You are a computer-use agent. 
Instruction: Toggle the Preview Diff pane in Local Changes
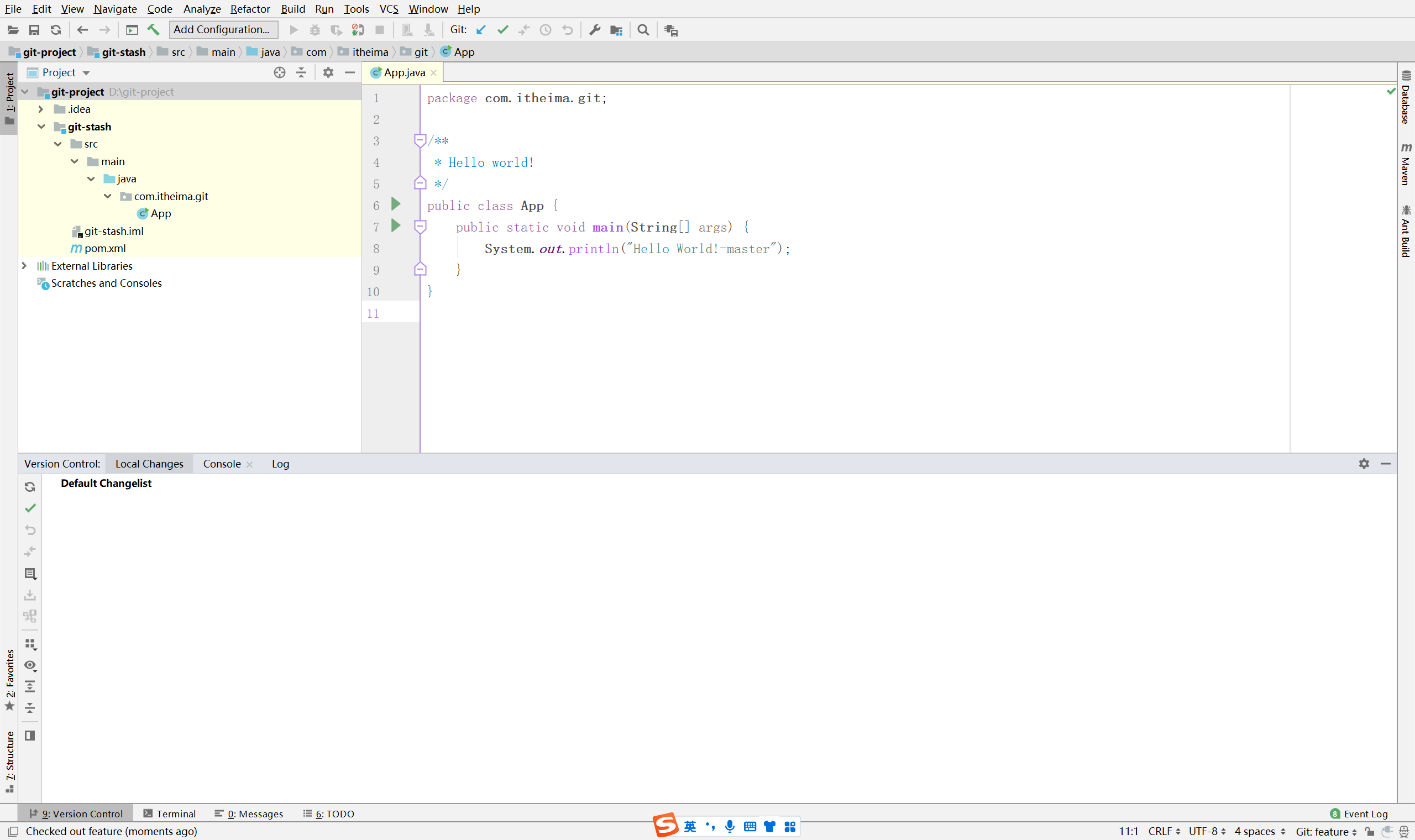point(30,736)
